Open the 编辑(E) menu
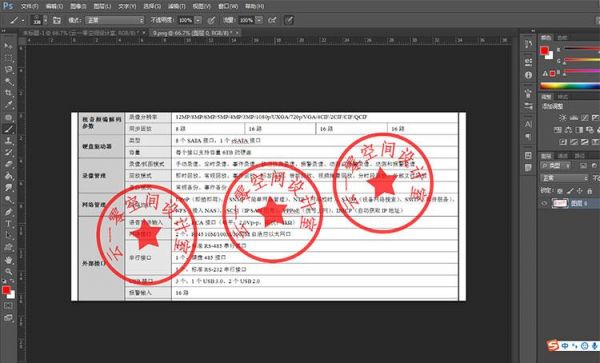600x363 pixels. (54, 6)
